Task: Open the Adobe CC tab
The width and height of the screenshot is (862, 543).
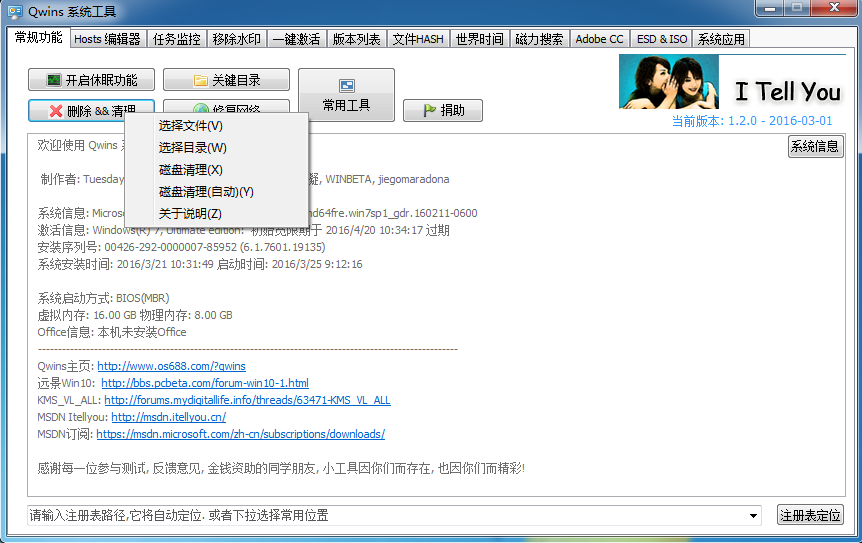Action: point(600,40)
